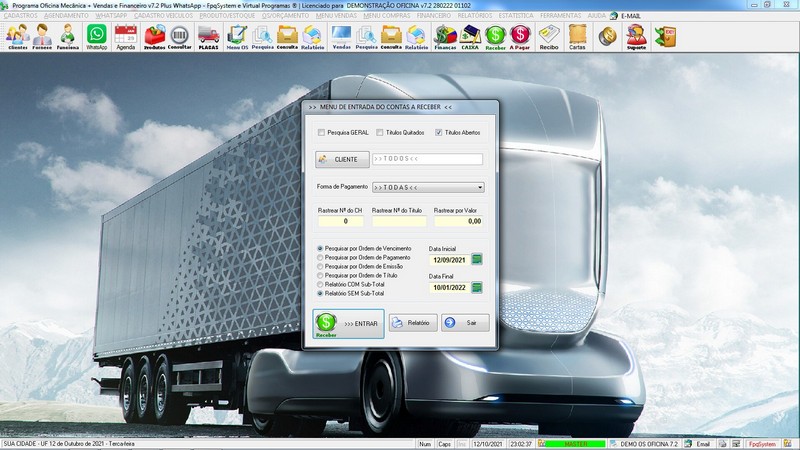Check the Pesquisa GERAL checkbox

(x=321, y=133)
